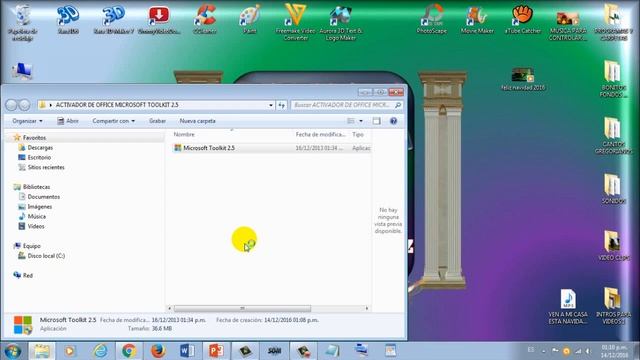This screenshot has height=360, width=640.
Task: Open Aurora 3D Text & Logo Maker shortcut
Action: pos(341,22)
